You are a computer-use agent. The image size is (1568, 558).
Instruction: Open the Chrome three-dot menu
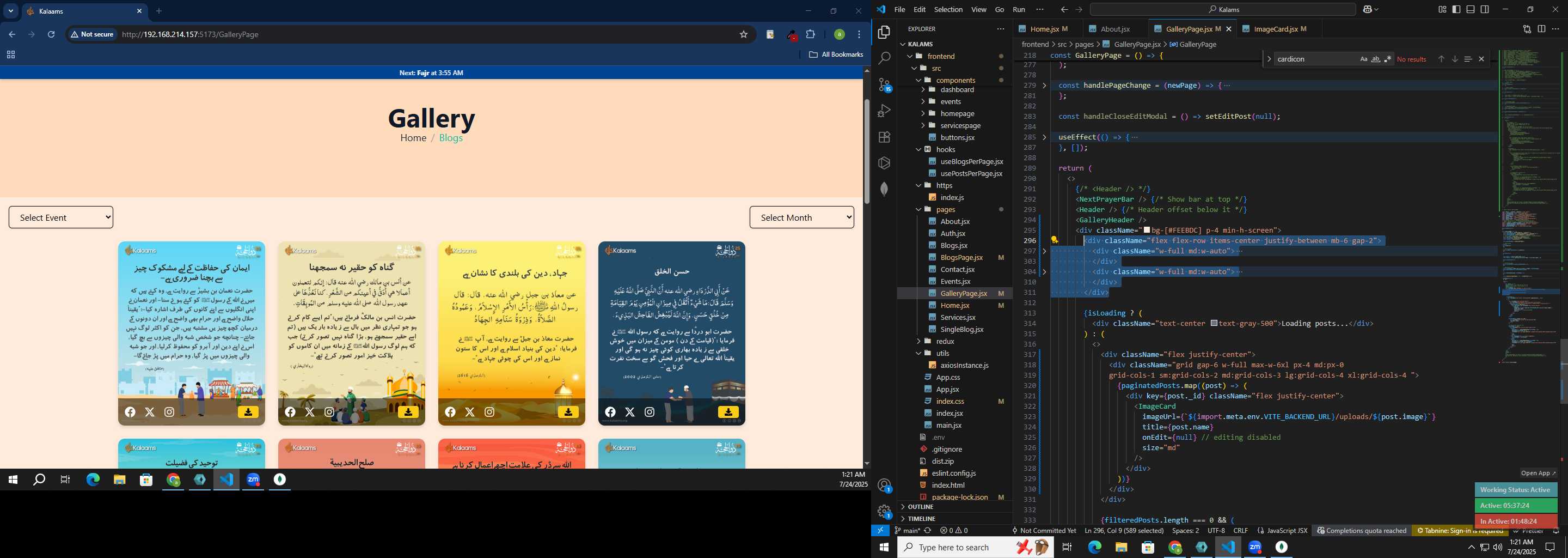click(x=859, y=34)
